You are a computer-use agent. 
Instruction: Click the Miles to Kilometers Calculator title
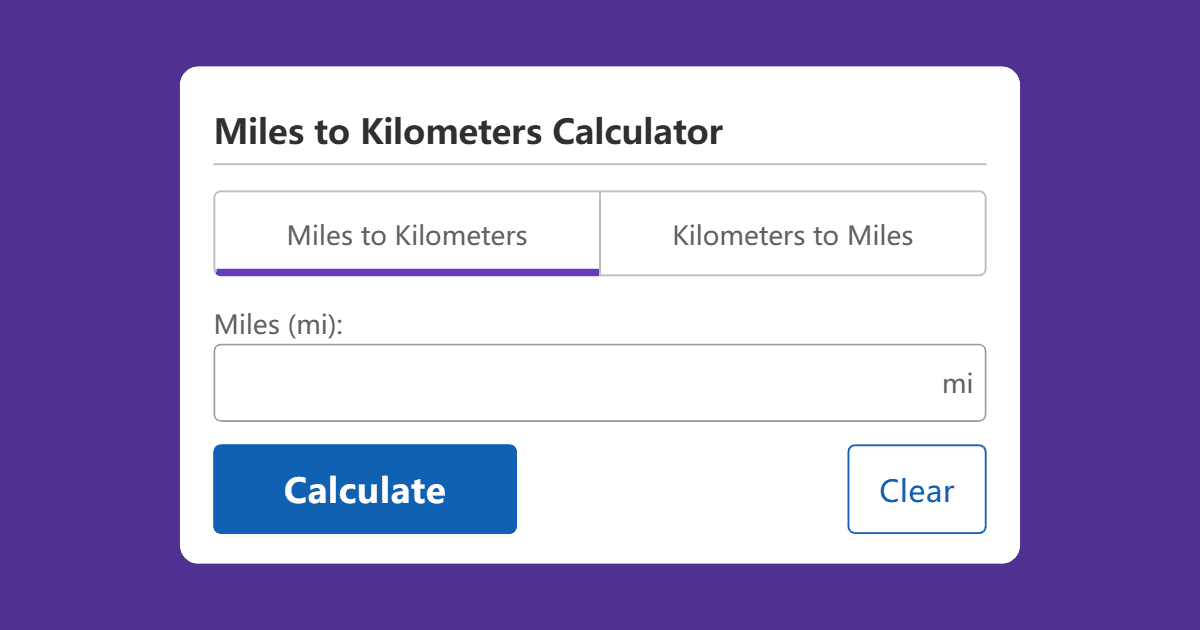(x=468, y=131)
